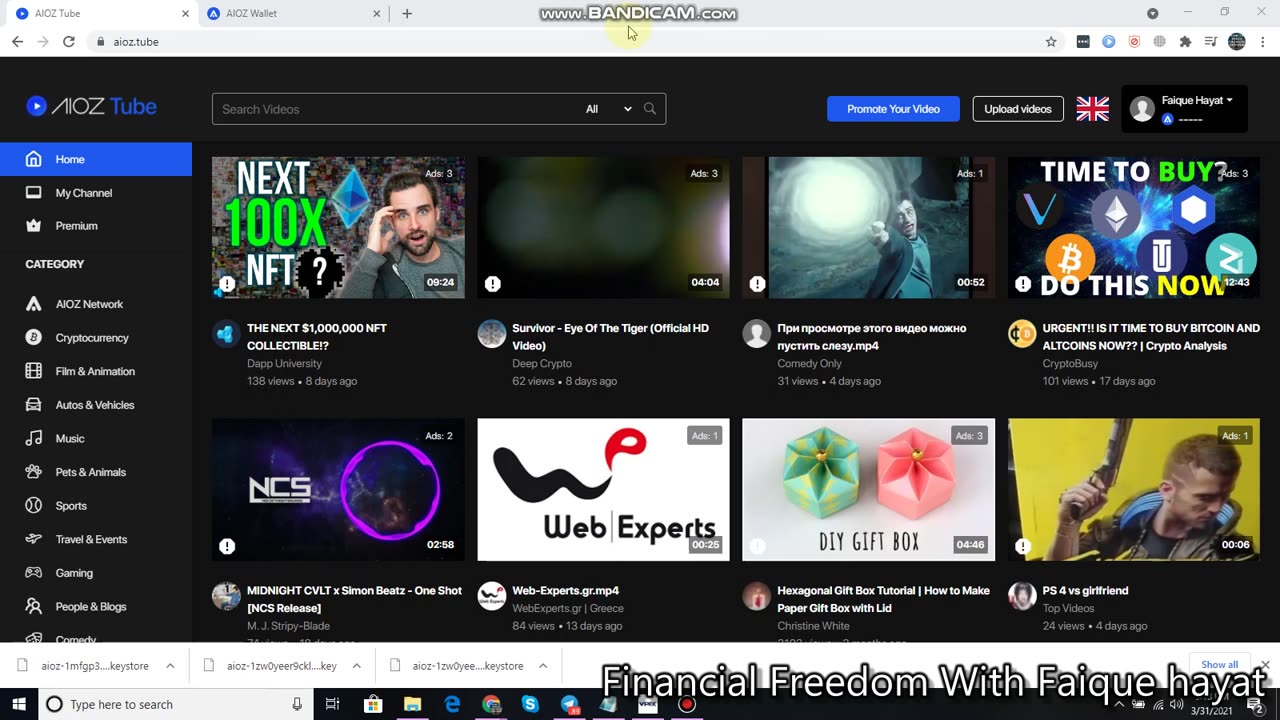The height and width of the screenshot is (720, 1280).
Task: Switch to the AIOZ Wallet tab
Action: point(290,14)
